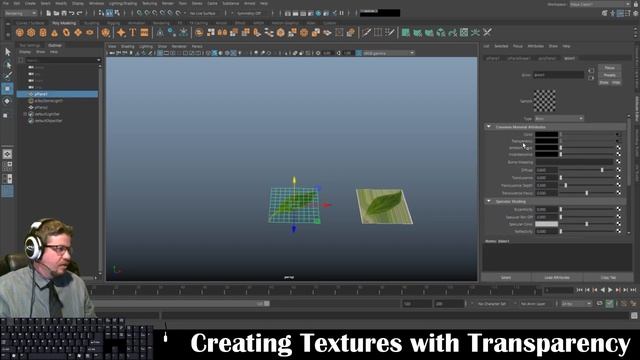The width and height of the screenshot is (640, 360).
Task: Click the Go to start of range button
Action: [579, 290]
